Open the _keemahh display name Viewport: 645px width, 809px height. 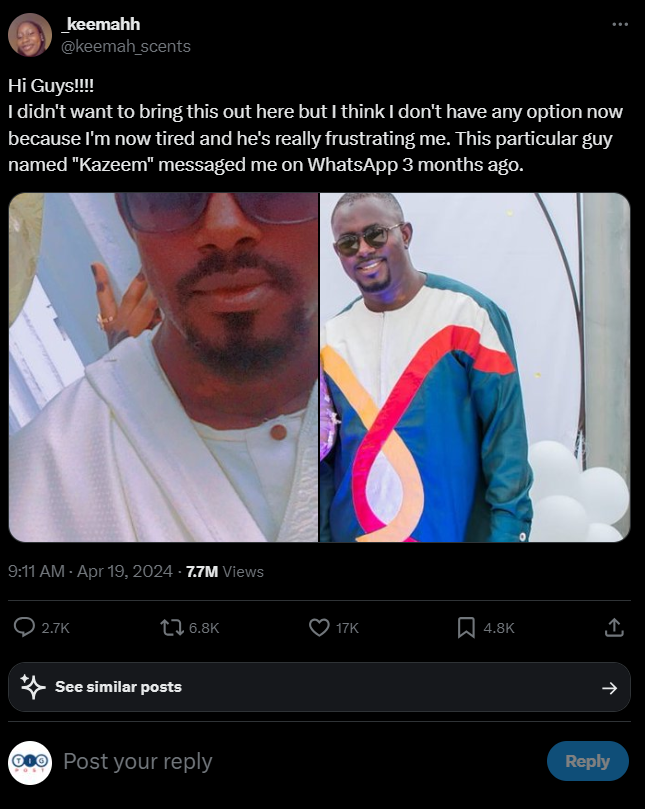(100, 25)
